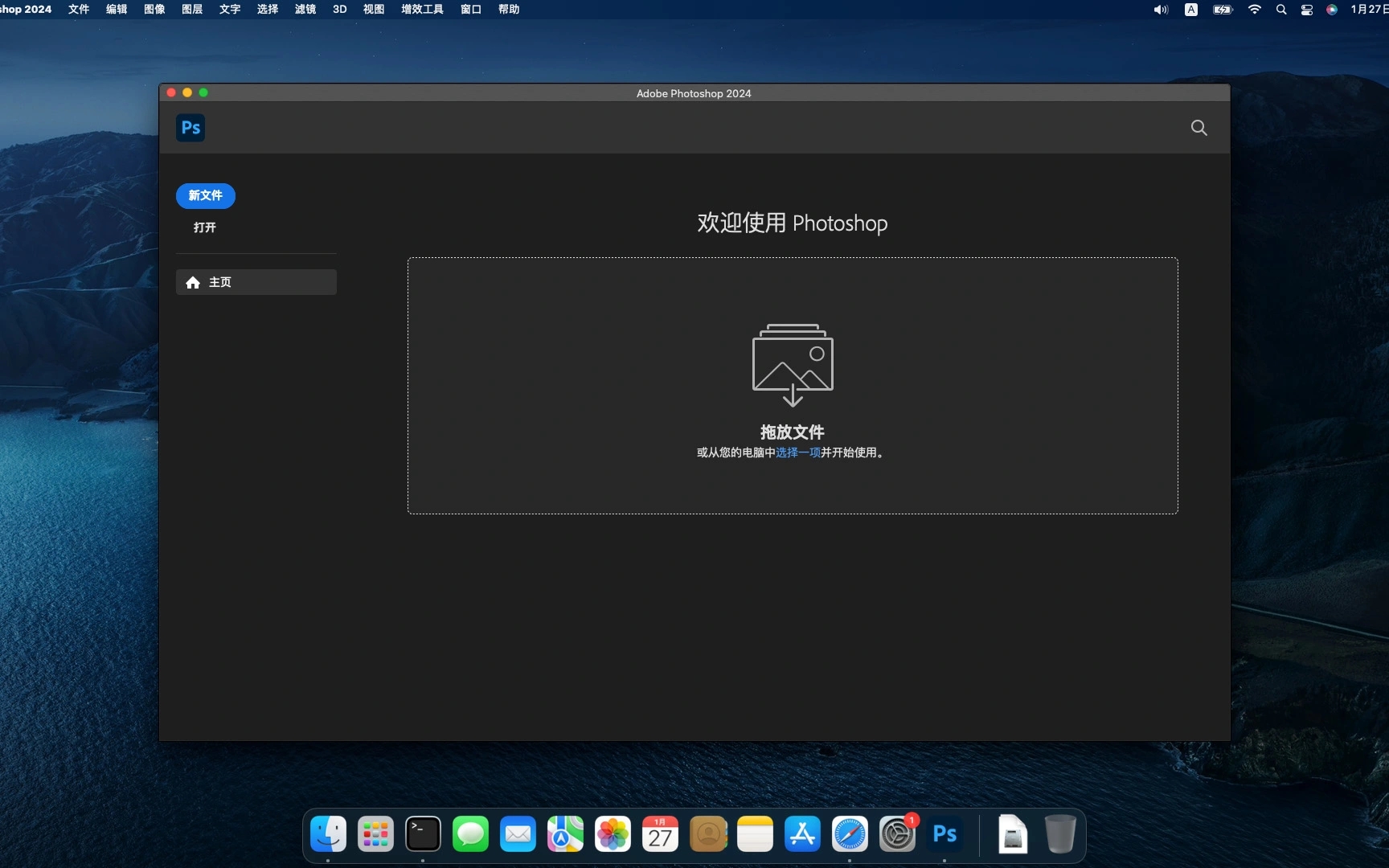
Task: Open search with the magnifier icon in Photoshop
Action: click(x=1198, y=128)
